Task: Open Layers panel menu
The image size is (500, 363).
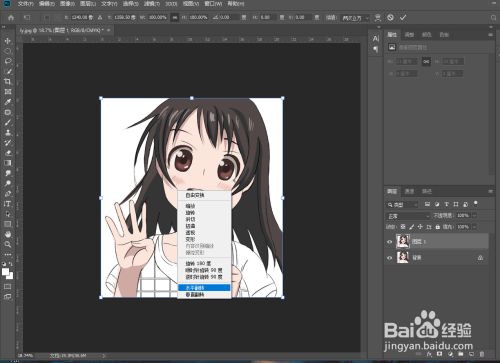Action: coord(490,191)
